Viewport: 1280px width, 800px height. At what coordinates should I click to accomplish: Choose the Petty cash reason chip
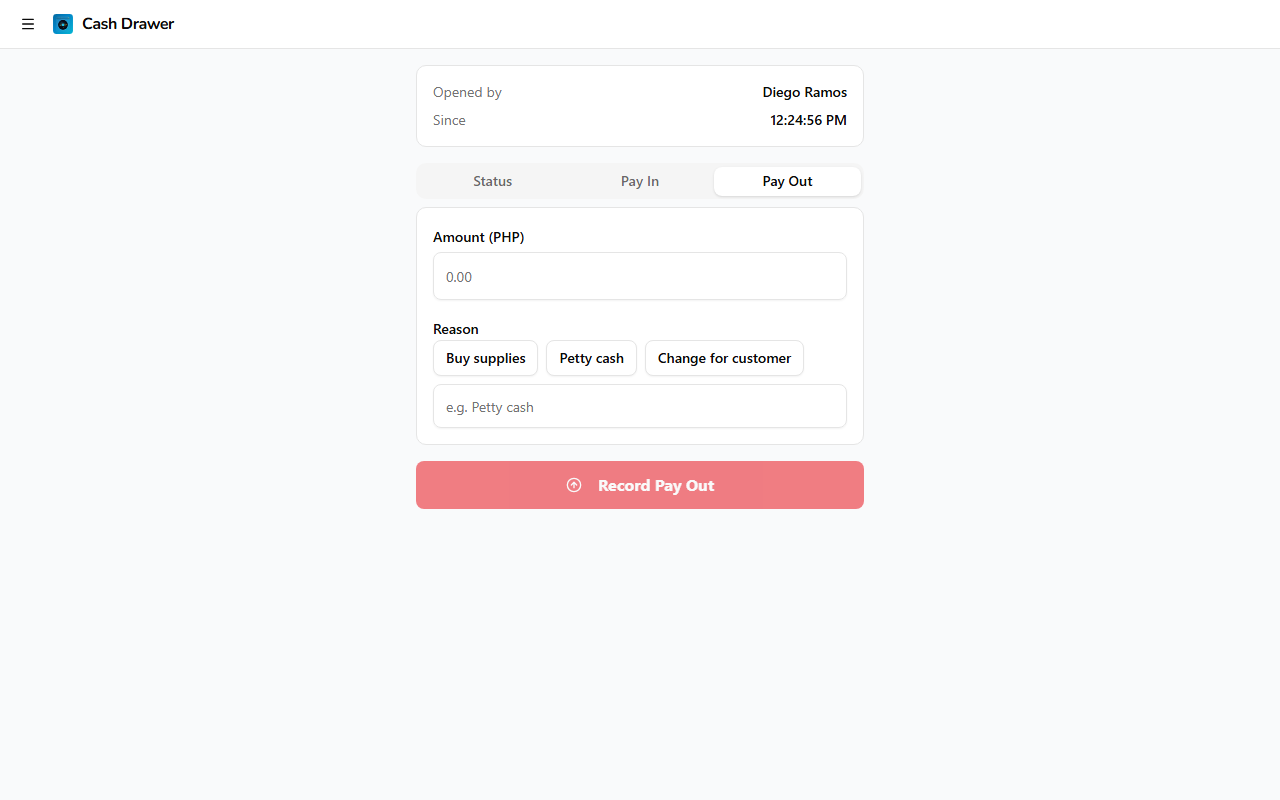(x=591, y=358)
